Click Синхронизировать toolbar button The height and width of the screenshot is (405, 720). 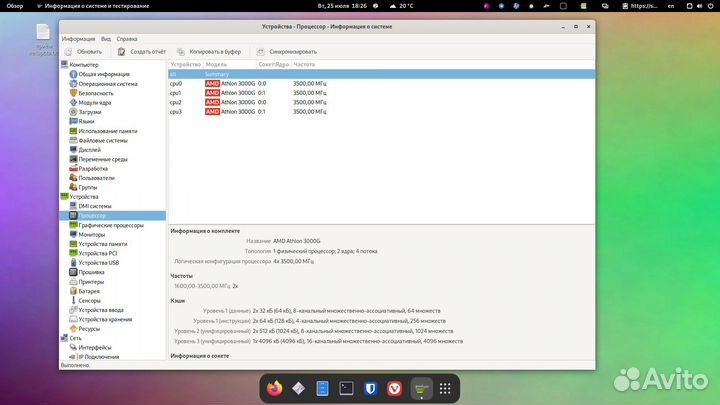tap(287, 52)
